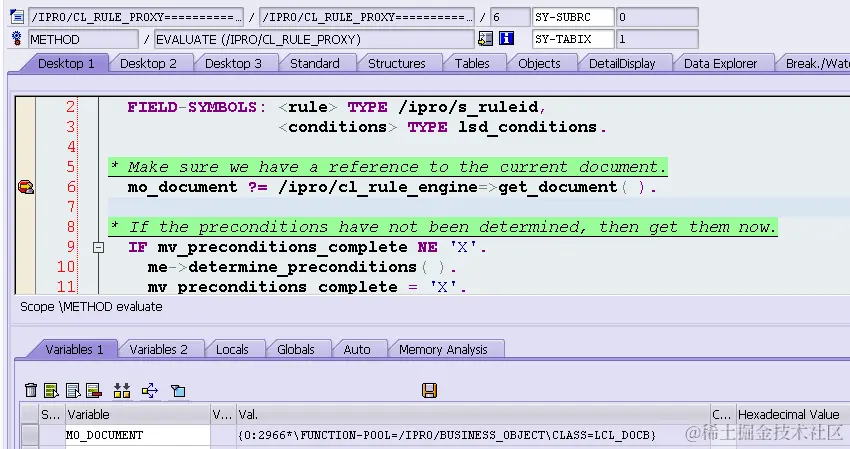Image resolution: width=850 pixels, height=449 pixels.
Task: Click the C... column header
Action: 723,414
